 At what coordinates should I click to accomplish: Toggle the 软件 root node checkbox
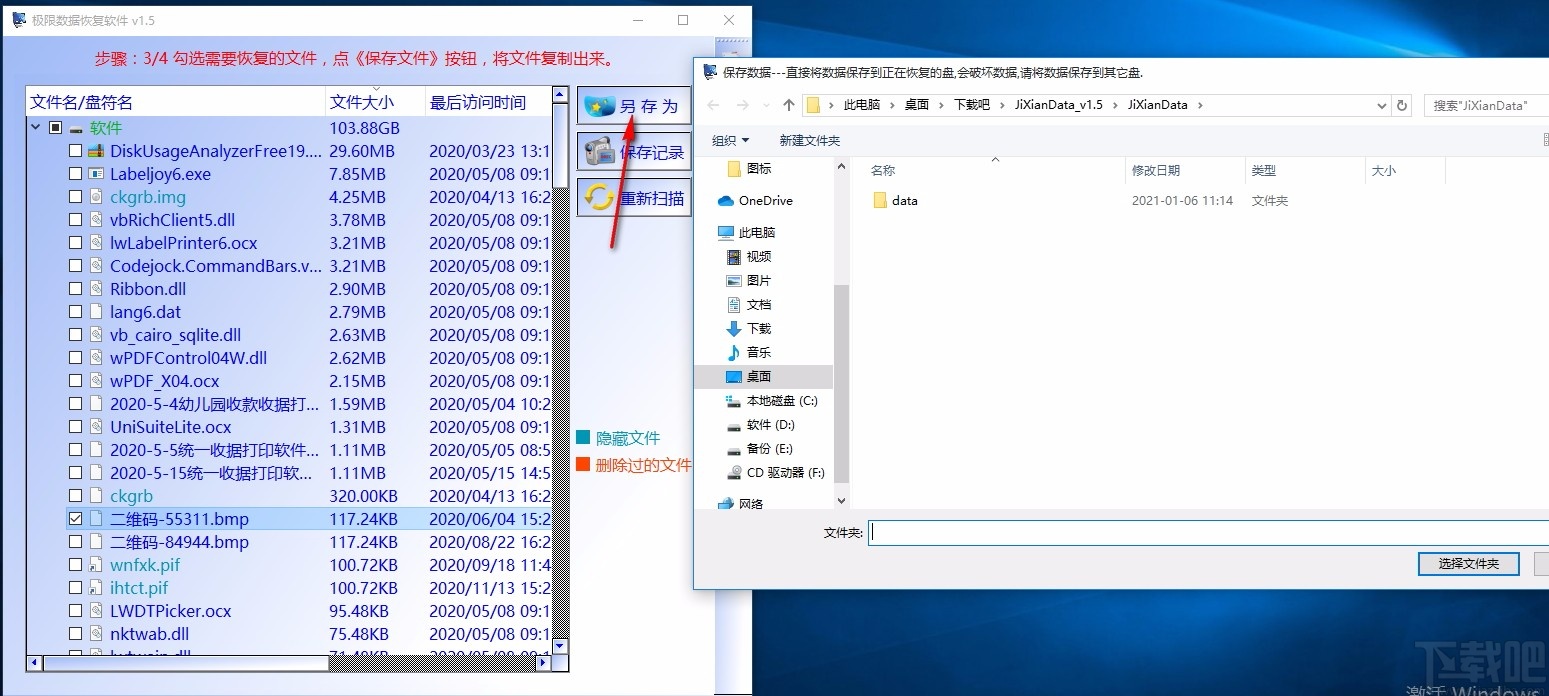pos(55,127)
